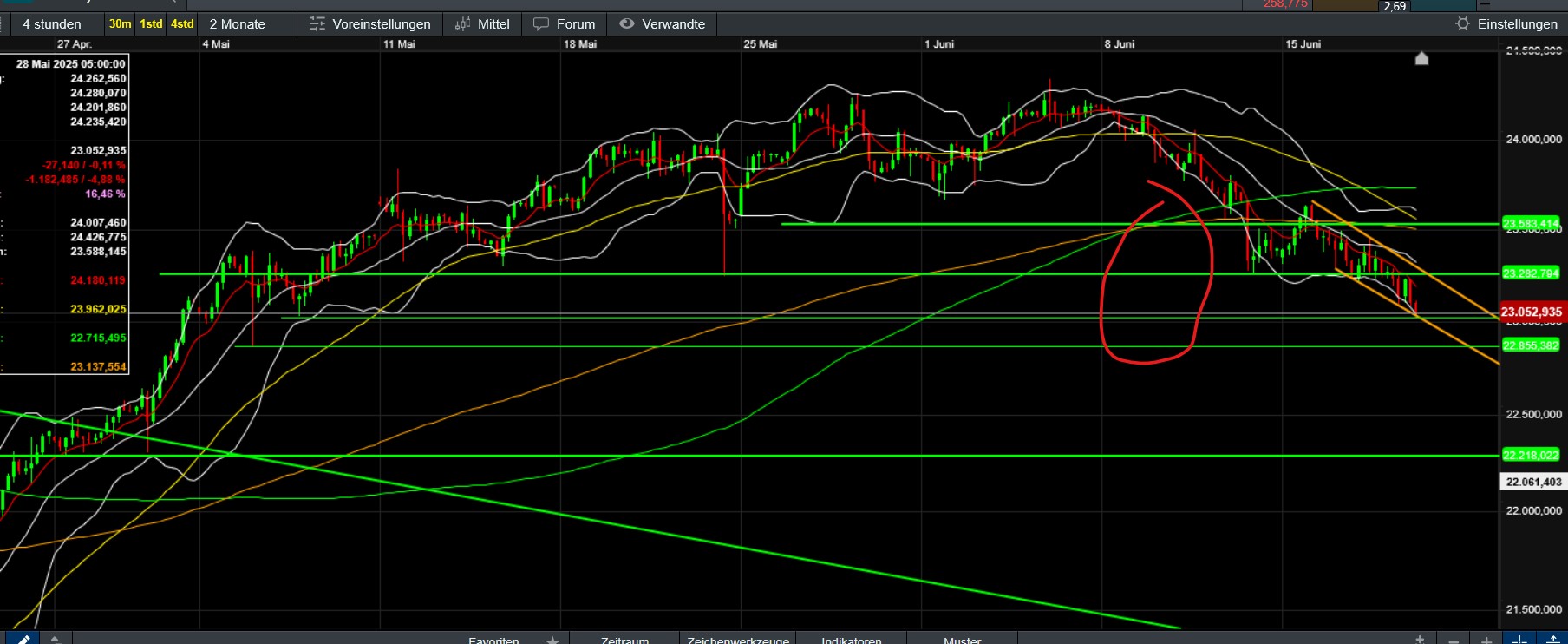The height and width of the screenshot is (644, 1568).
Task: Select the 22.855,382 price level label
Action: 1531,345
